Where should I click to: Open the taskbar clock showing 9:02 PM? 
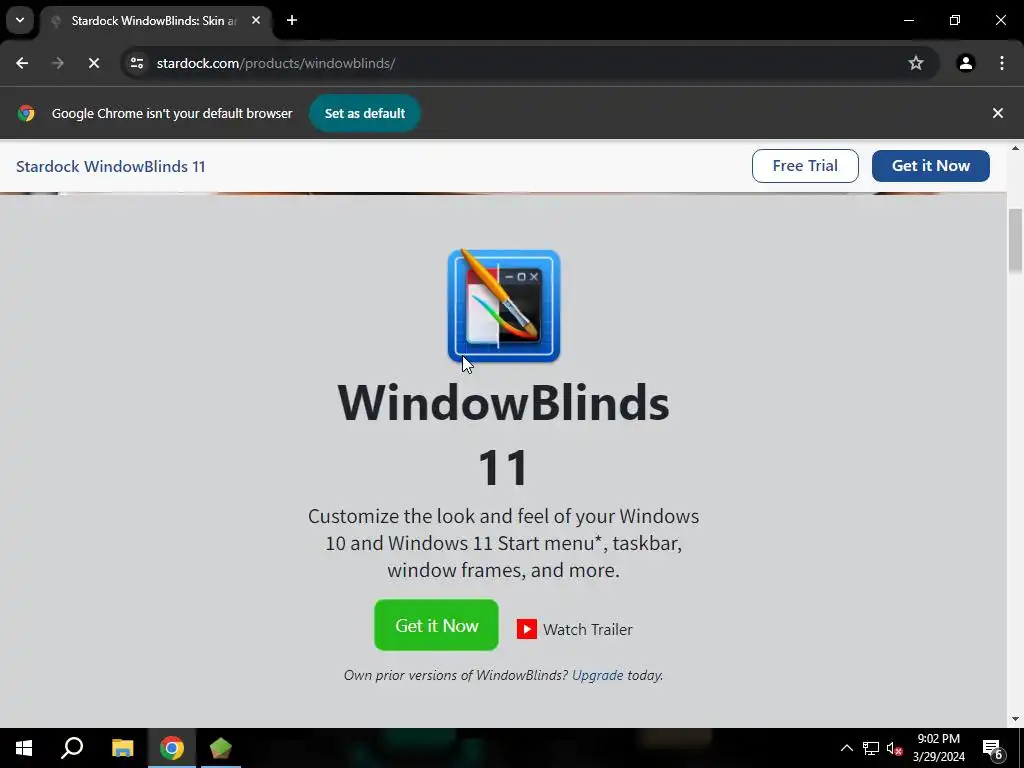coord(938,748)
